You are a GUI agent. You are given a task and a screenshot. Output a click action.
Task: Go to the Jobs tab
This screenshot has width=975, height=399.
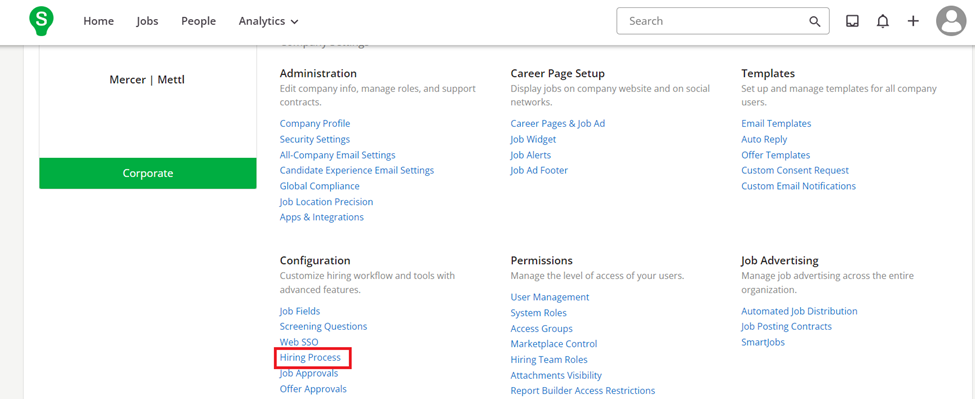click(147, 21)
